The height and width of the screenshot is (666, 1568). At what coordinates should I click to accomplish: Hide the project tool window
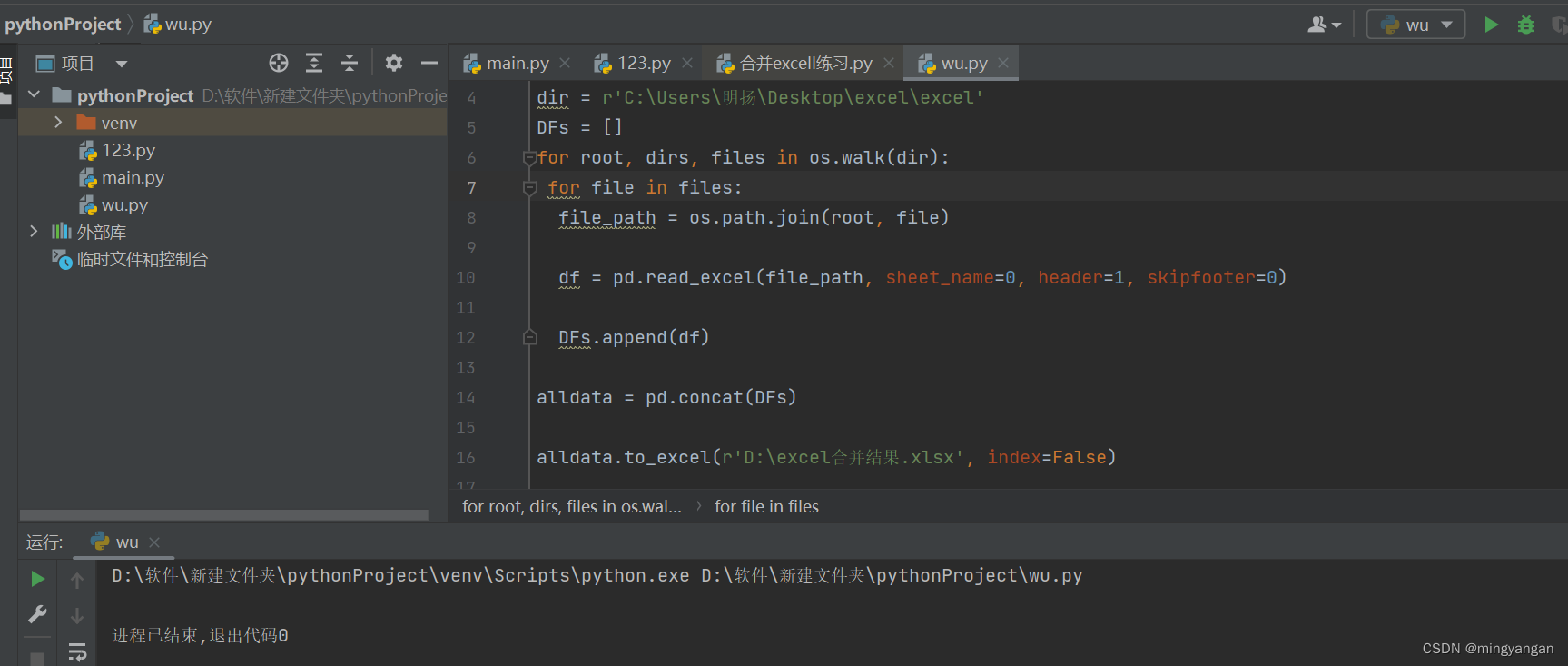point(429,63)
